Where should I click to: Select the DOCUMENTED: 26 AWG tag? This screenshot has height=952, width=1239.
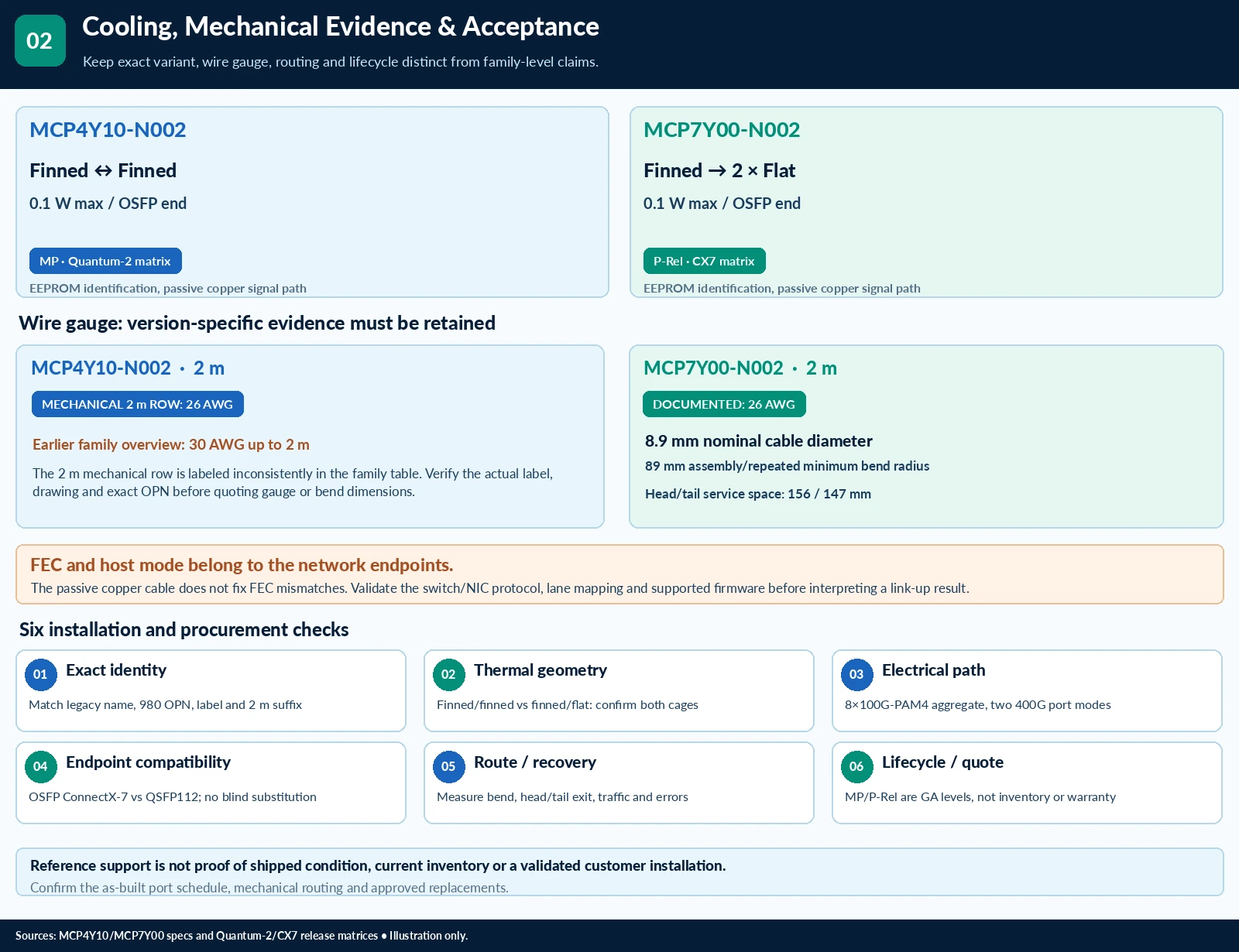(x=724, y=404)
